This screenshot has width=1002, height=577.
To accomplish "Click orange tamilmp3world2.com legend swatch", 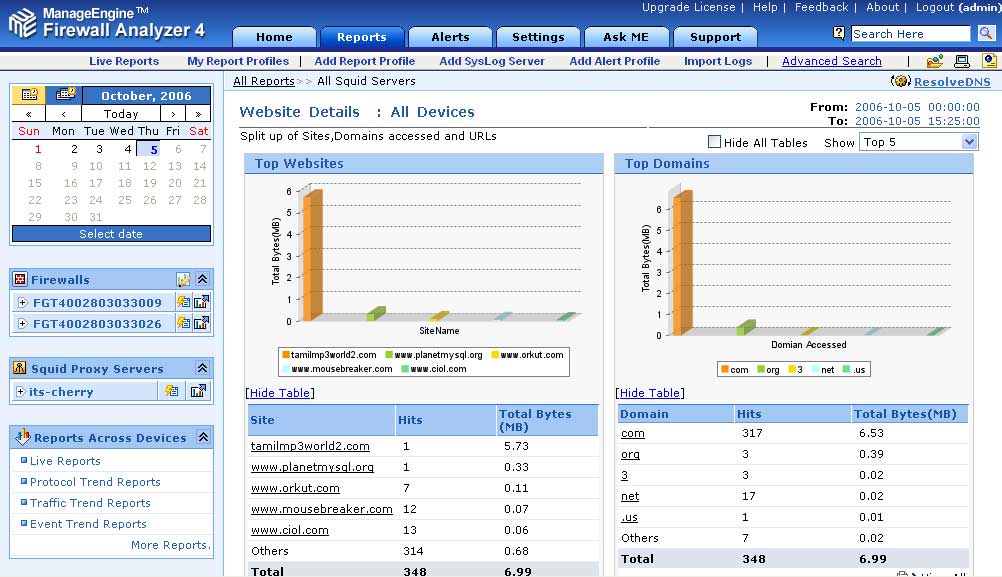I will tap(286, 354).
